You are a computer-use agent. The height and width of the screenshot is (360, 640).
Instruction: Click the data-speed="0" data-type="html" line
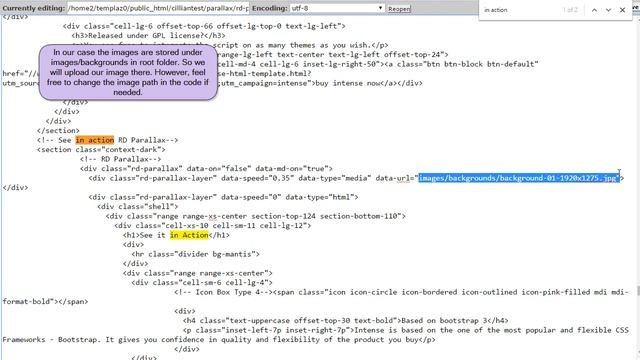pyautogui.click(x=223, y=197)
